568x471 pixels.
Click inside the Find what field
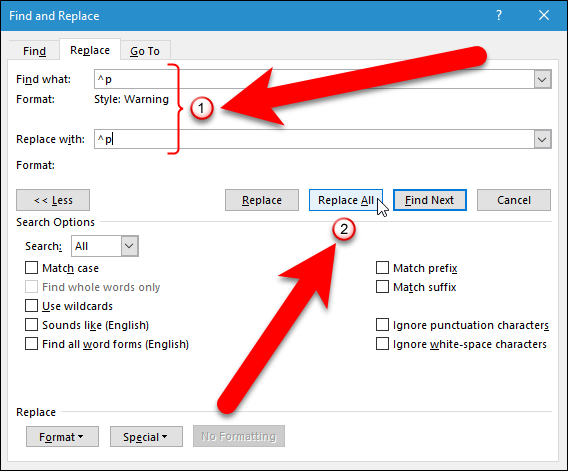pyautogui.click(x=314, y=79)
